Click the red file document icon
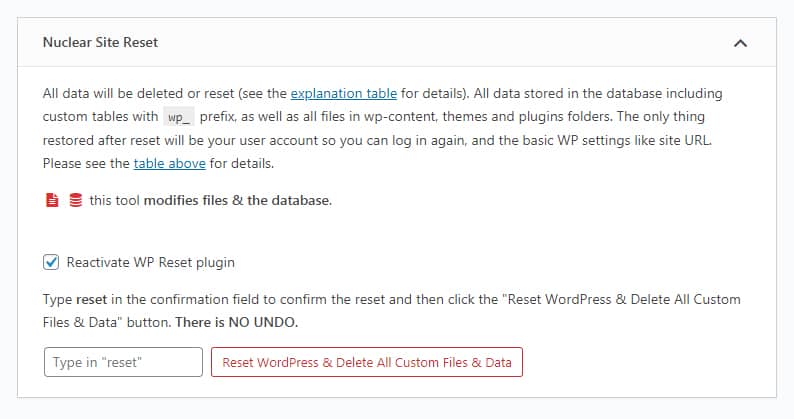 [x=52, y=200]
